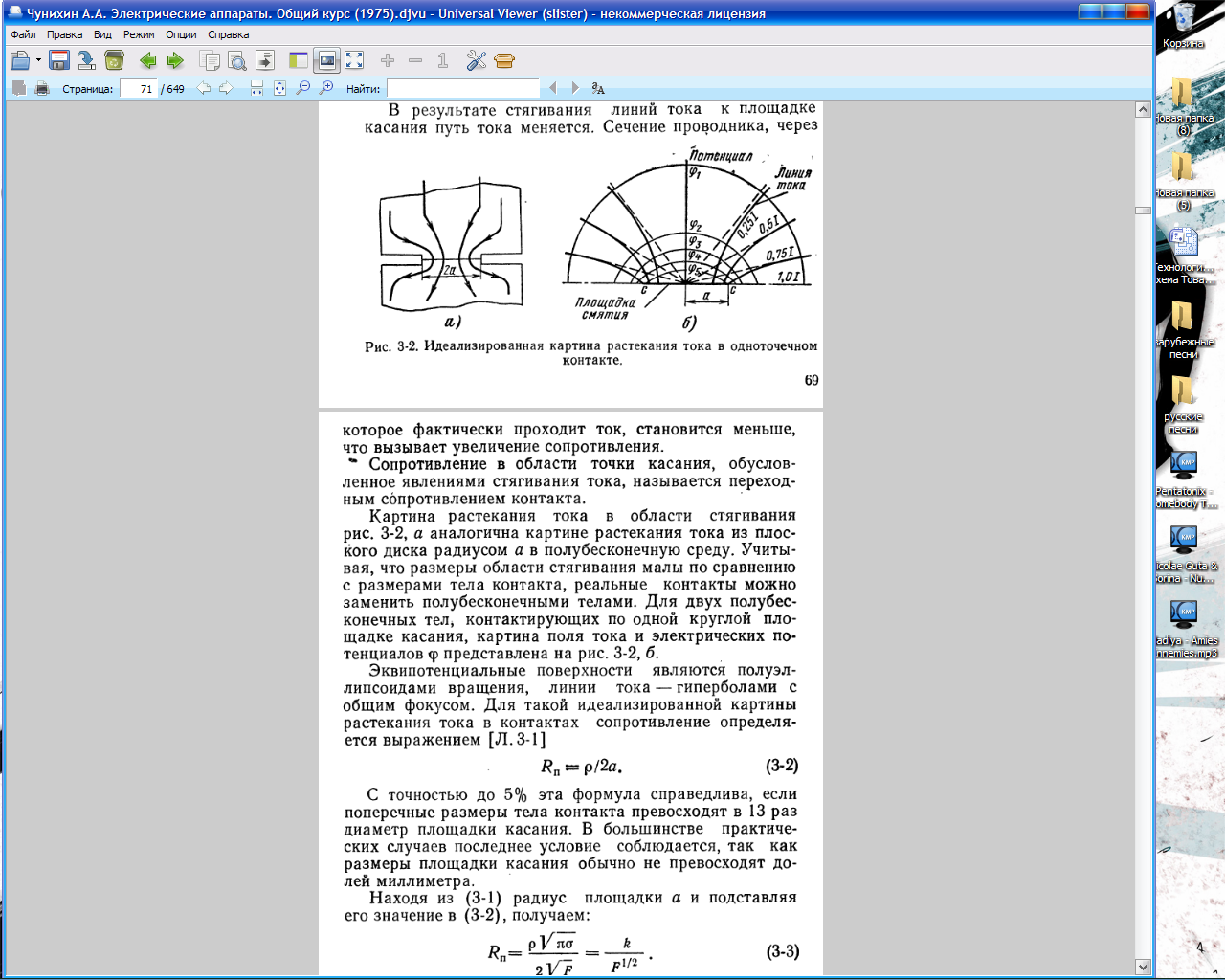Click the minus zoom out toolbar icon
Screen dimensions: 1225x980
pos(415,60)
